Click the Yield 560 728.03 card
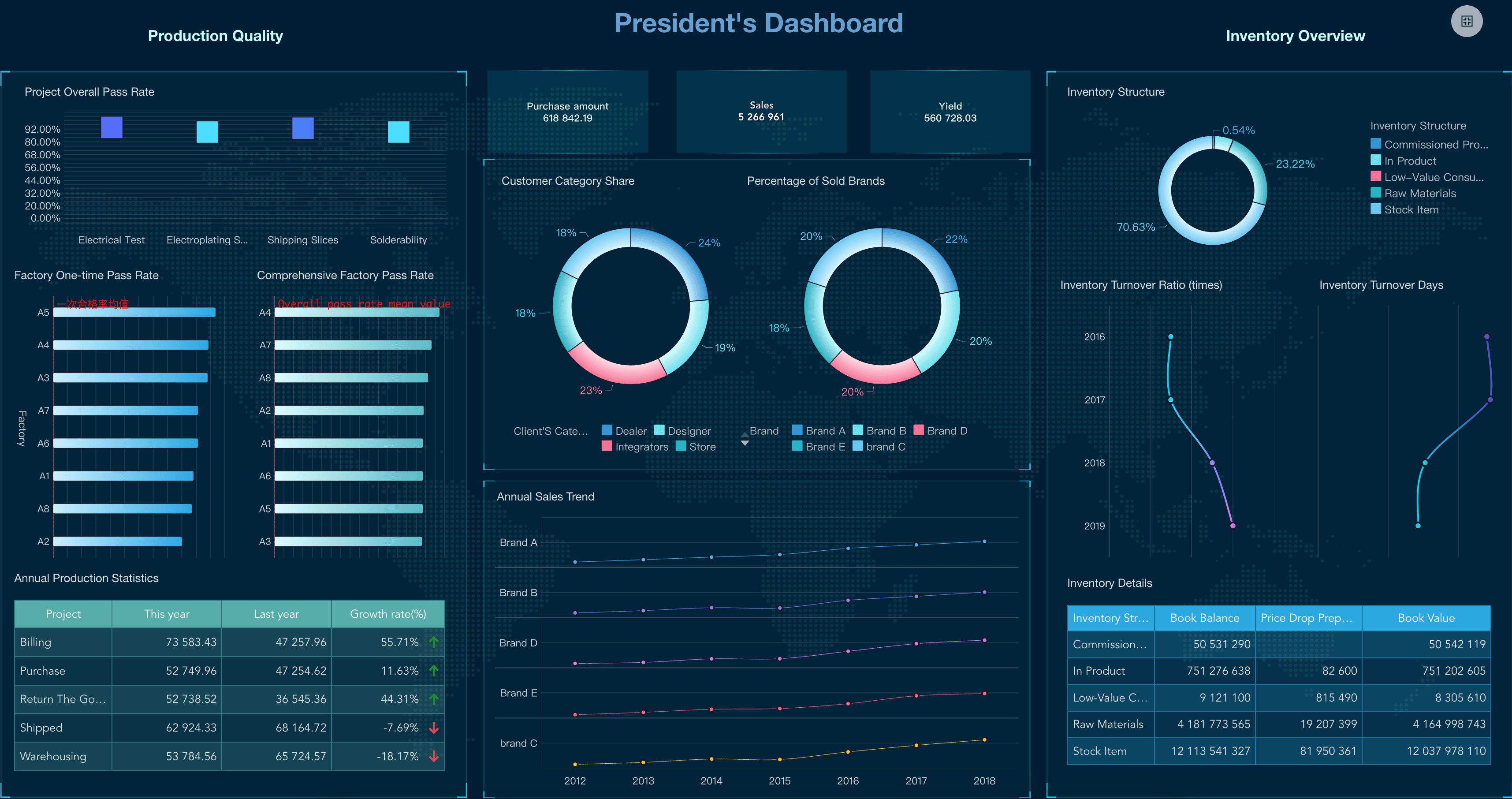This screenshot has height=799, width=1512. tap(950, 112)
